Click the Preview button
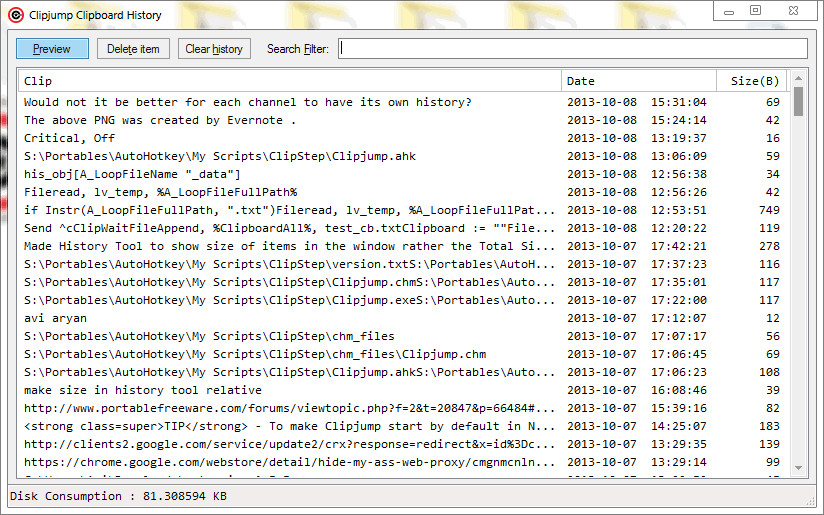Viewport: 824px width, 515px height. tap(52, 49)
